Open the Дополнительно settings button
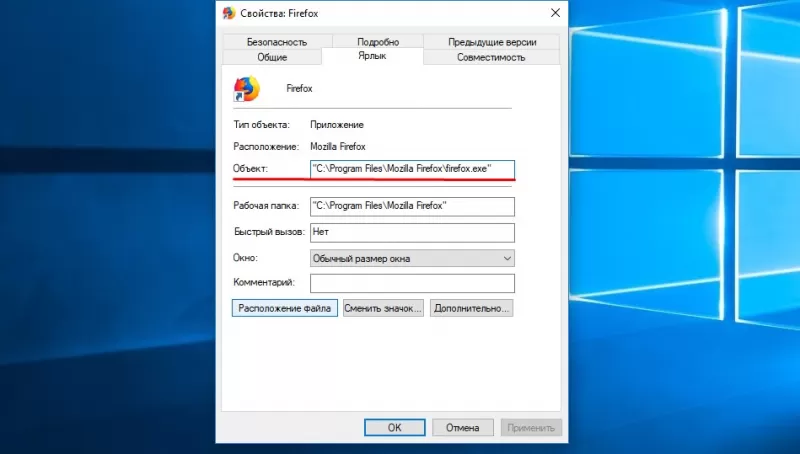Screen dimensions: 800x454 coord(471,308)
